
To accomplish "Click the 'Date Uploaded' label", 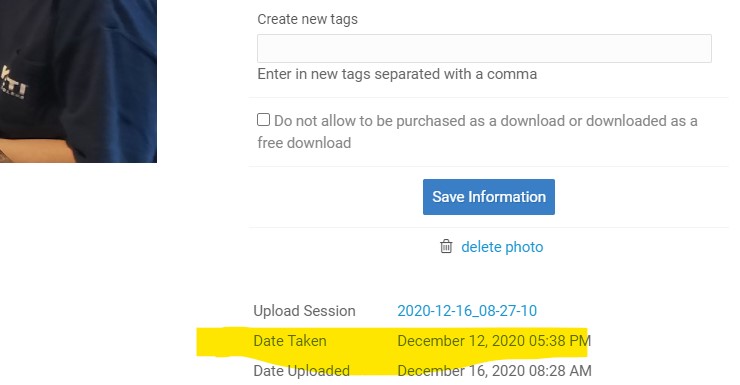I will (x=302, y=371).
